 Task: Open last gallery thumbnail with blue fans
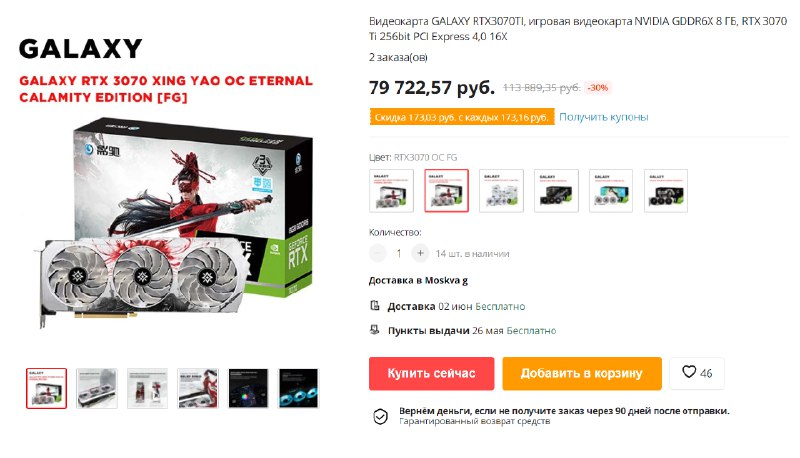point(298,388)
